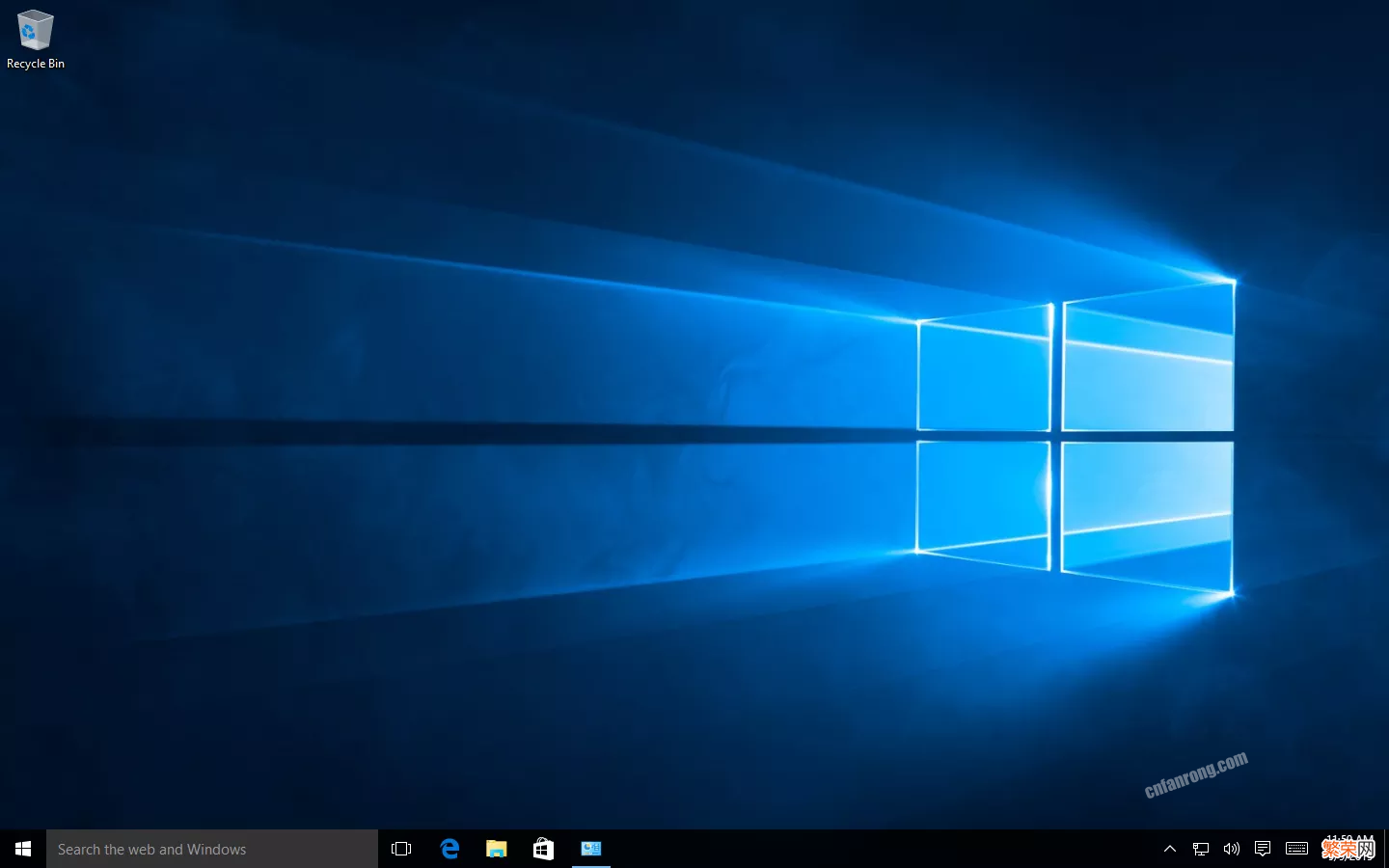Screen dimensions: 1389x868
Task: Open the Store app on taskbar
Action: [x=543, y=849]
